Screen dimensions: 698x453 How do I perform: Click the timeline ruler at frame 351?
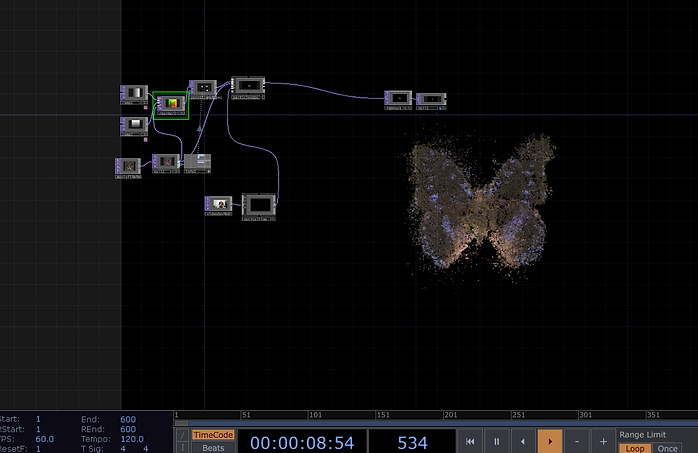click(653, 415)
